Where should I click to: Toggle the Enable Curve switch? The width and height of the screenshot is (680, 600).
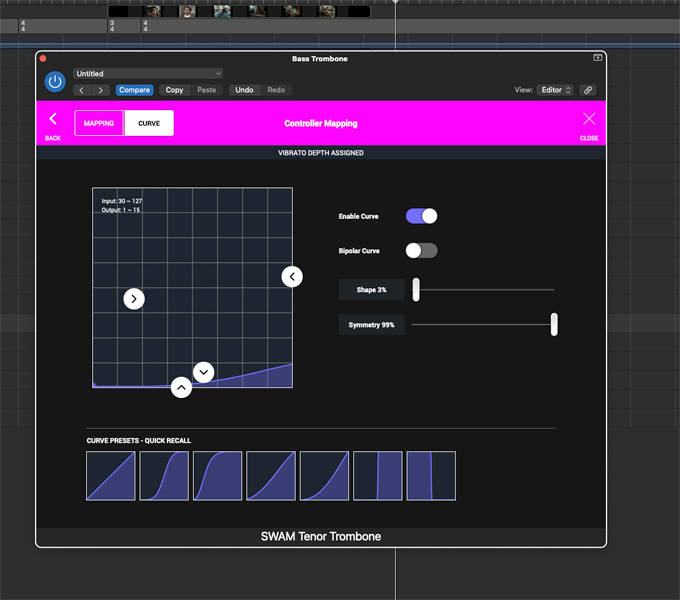click(x=422, y=216)
